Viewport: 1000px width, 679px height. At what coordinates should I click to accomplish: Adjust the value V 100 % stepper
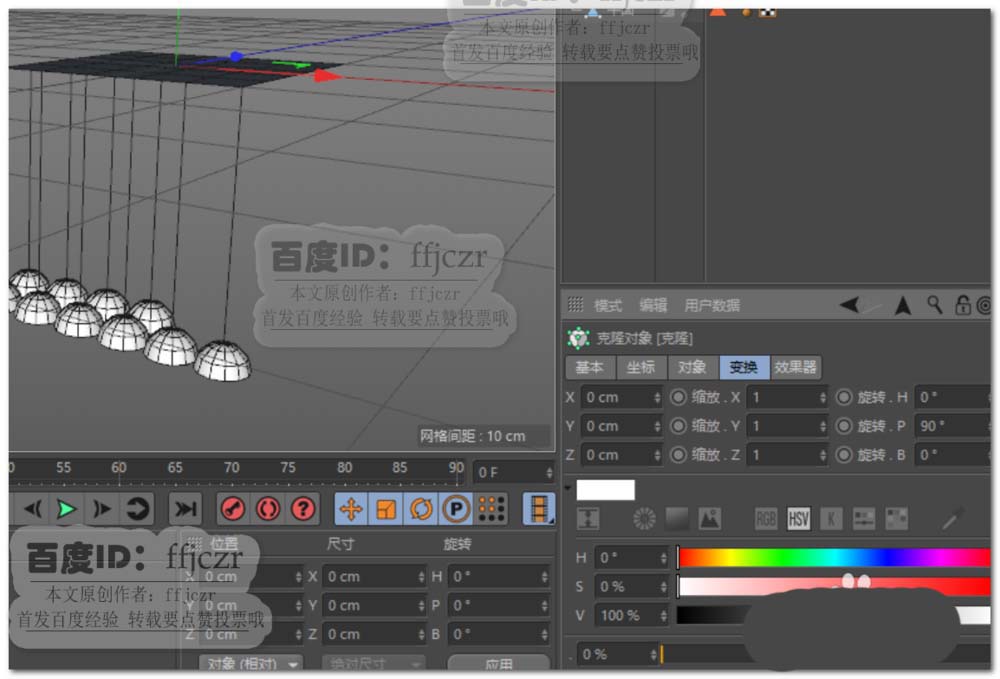pyautogui.click(x=663, y=615)
